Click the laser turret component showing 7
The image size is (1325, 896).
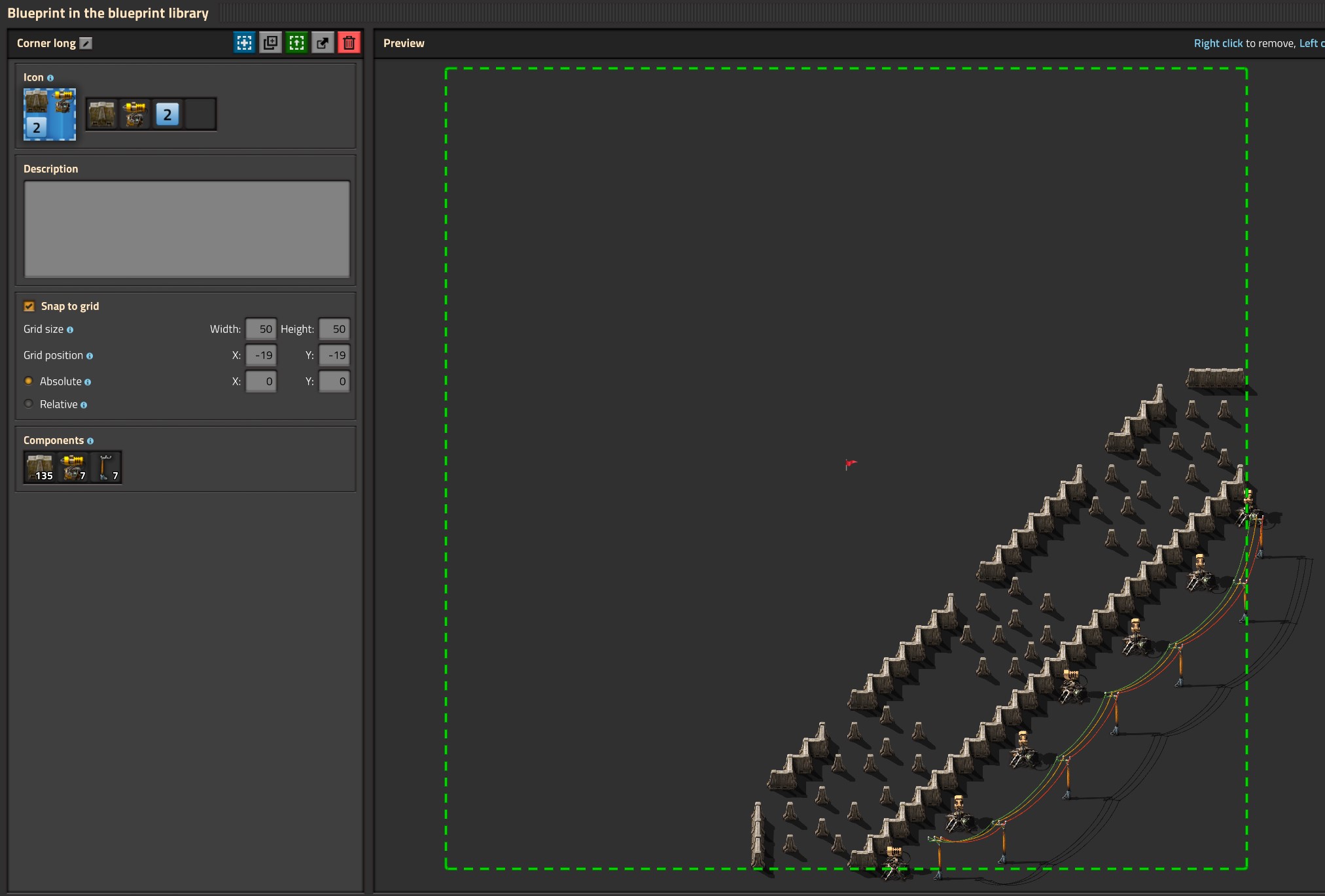pyautogui.click(x=73, y=467)
